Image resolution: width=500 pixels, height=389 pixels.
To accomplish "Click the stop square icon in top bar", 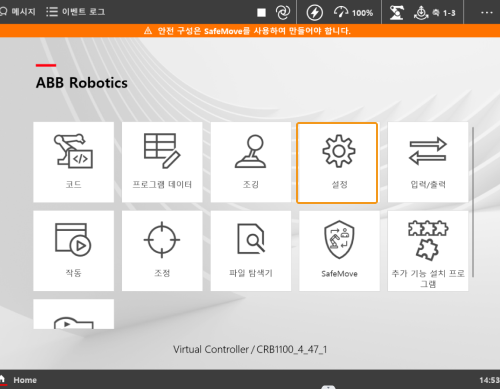I will pos(261,13).
